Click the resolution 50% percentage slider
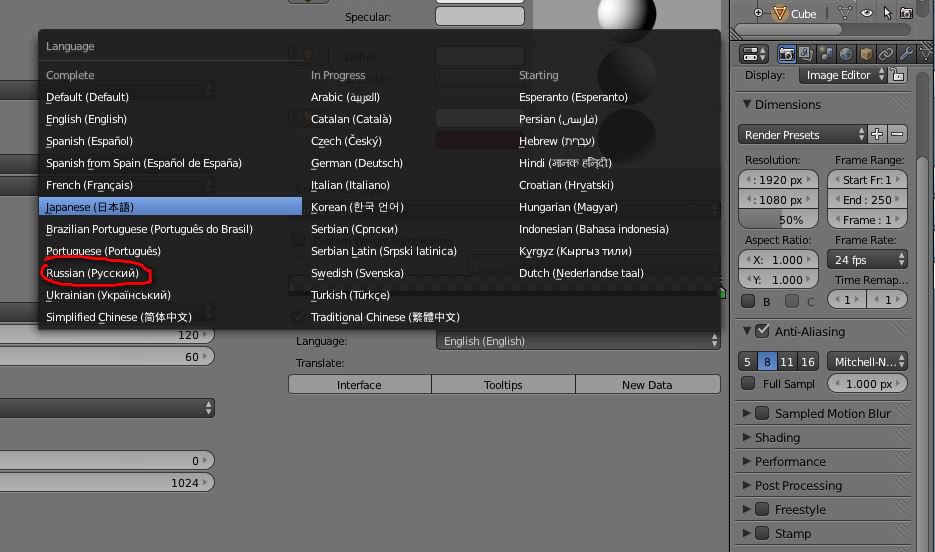This screenshot has height=552, width=935. coord(778,220)
